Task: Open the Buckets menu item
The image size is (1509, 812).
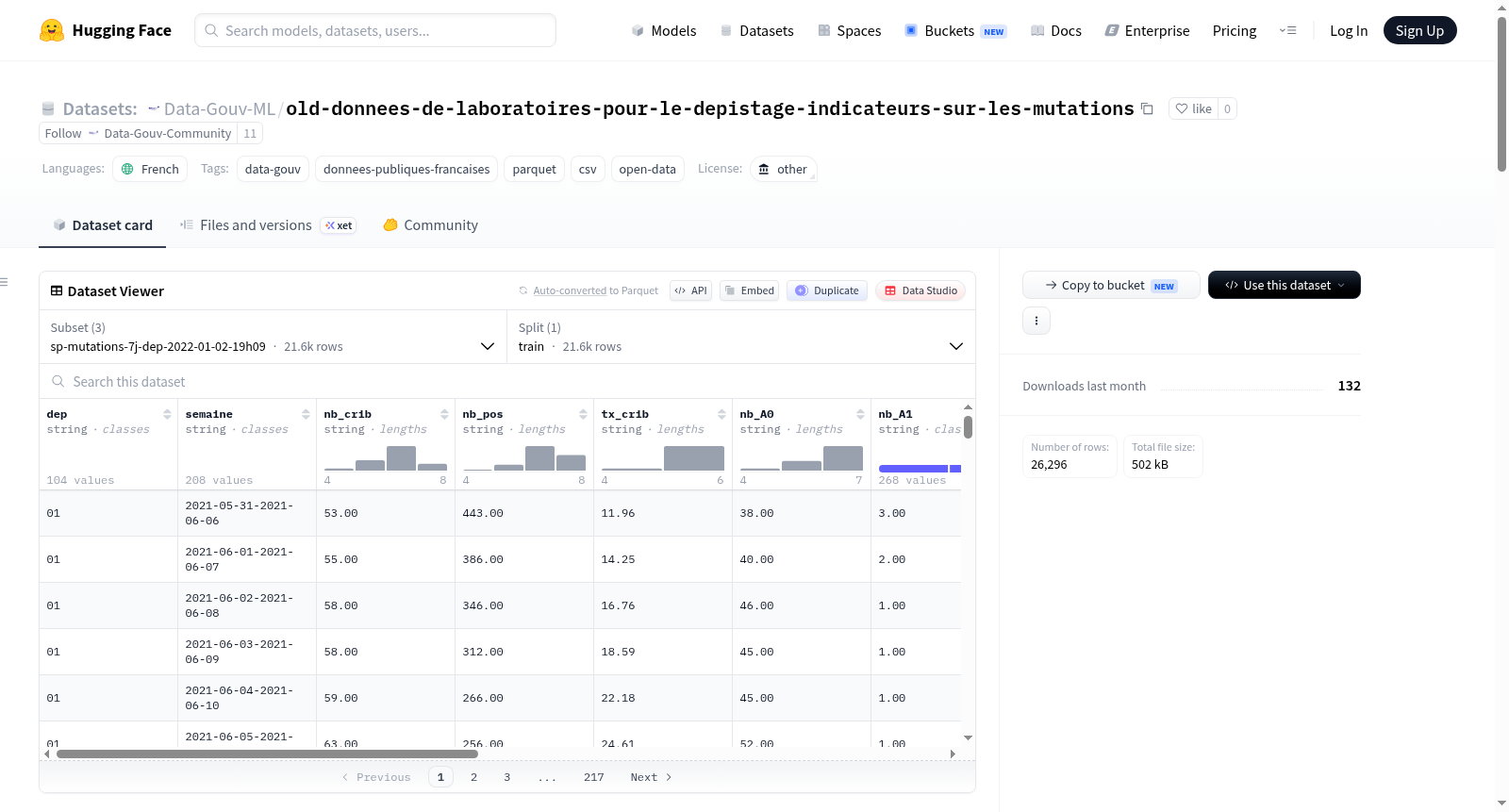Action: pos(955,30)
